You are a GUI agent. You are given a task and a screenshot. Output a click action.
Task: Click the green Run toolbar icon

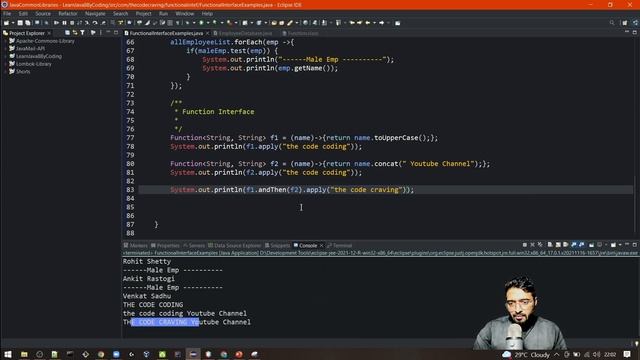tap(201, 23)
